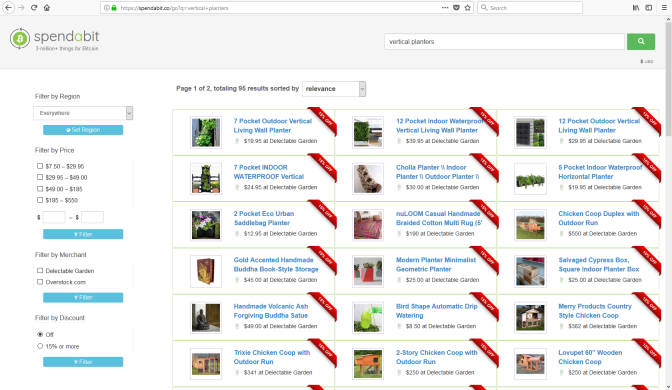The height and width of the screenshot is (390, 672).
Task: Click the vertical planters search box
Action: click(x=504, y=42)
